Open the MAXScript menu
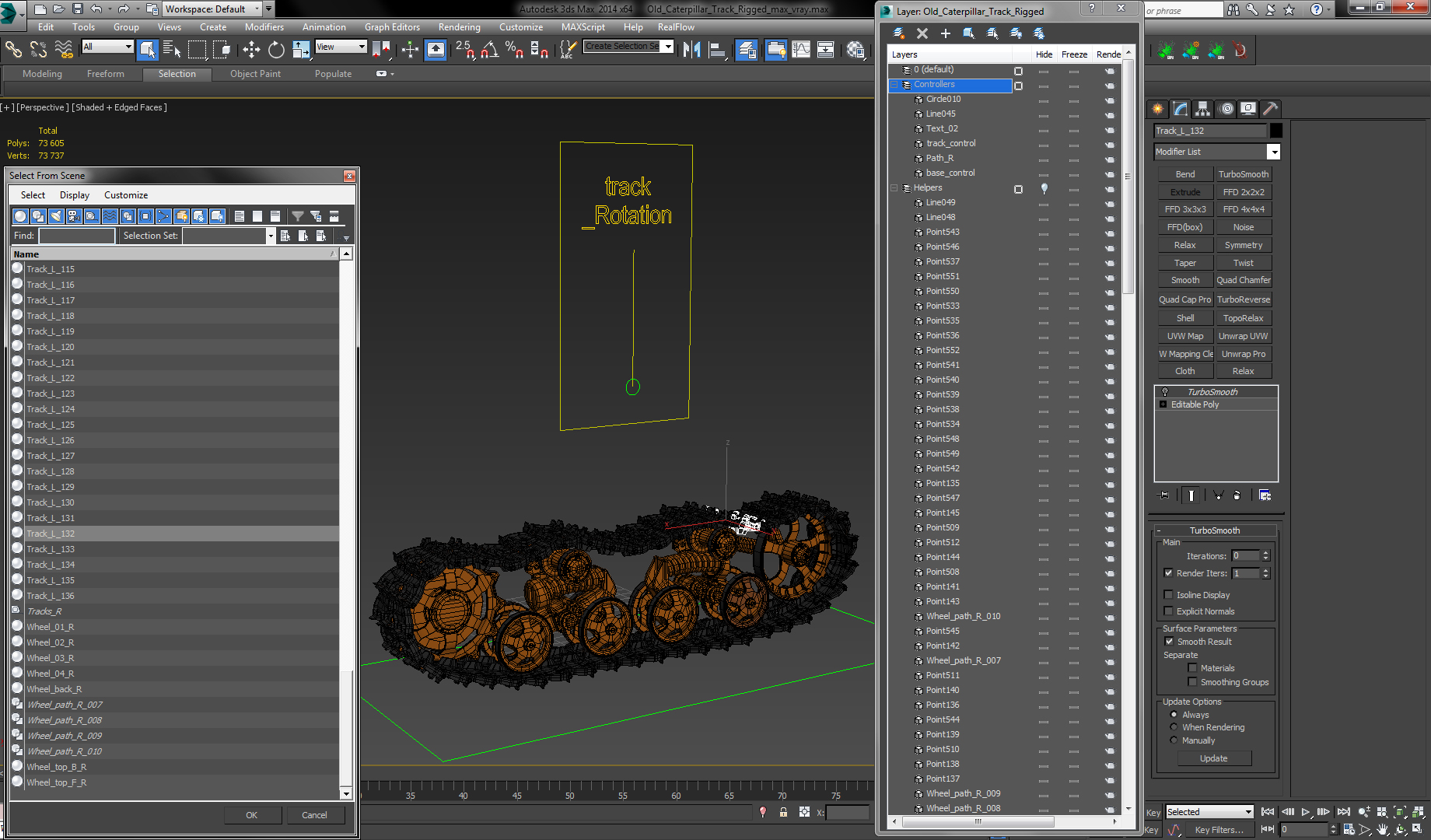 583,27
